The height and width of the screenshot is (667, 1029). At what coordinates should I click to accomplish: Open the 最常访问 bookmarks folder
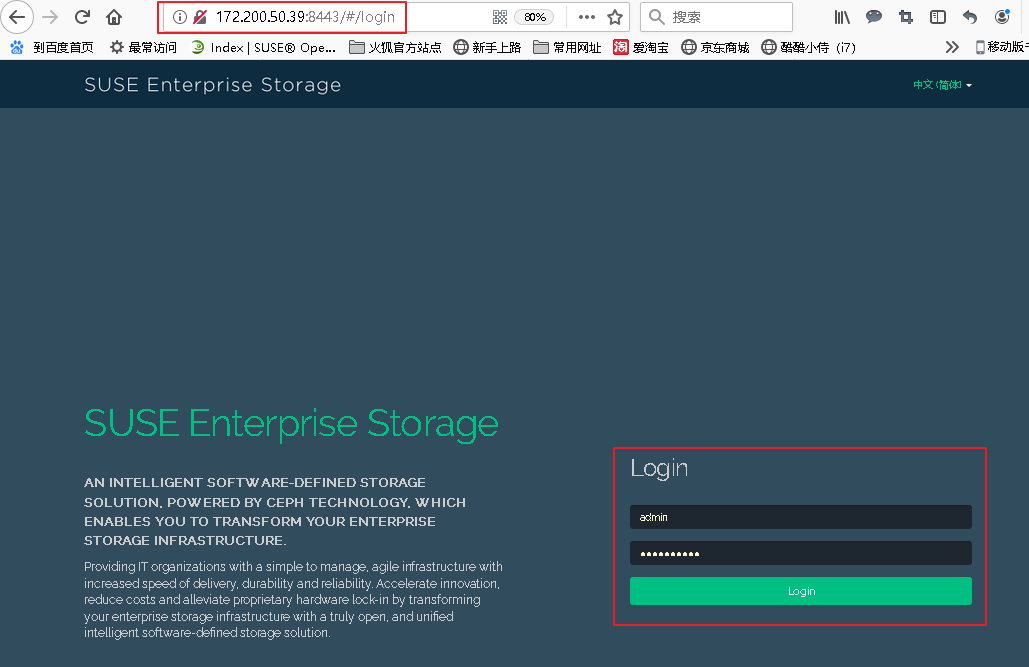[x=143, y=46]
